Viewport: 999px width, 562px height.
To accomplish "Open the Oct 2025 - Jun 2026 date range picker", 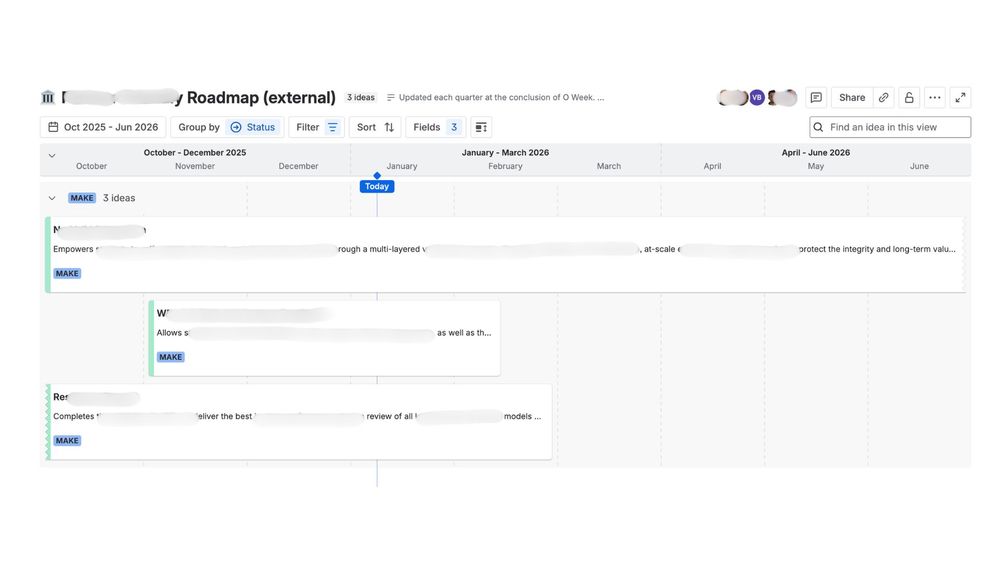I will [103, 127].
